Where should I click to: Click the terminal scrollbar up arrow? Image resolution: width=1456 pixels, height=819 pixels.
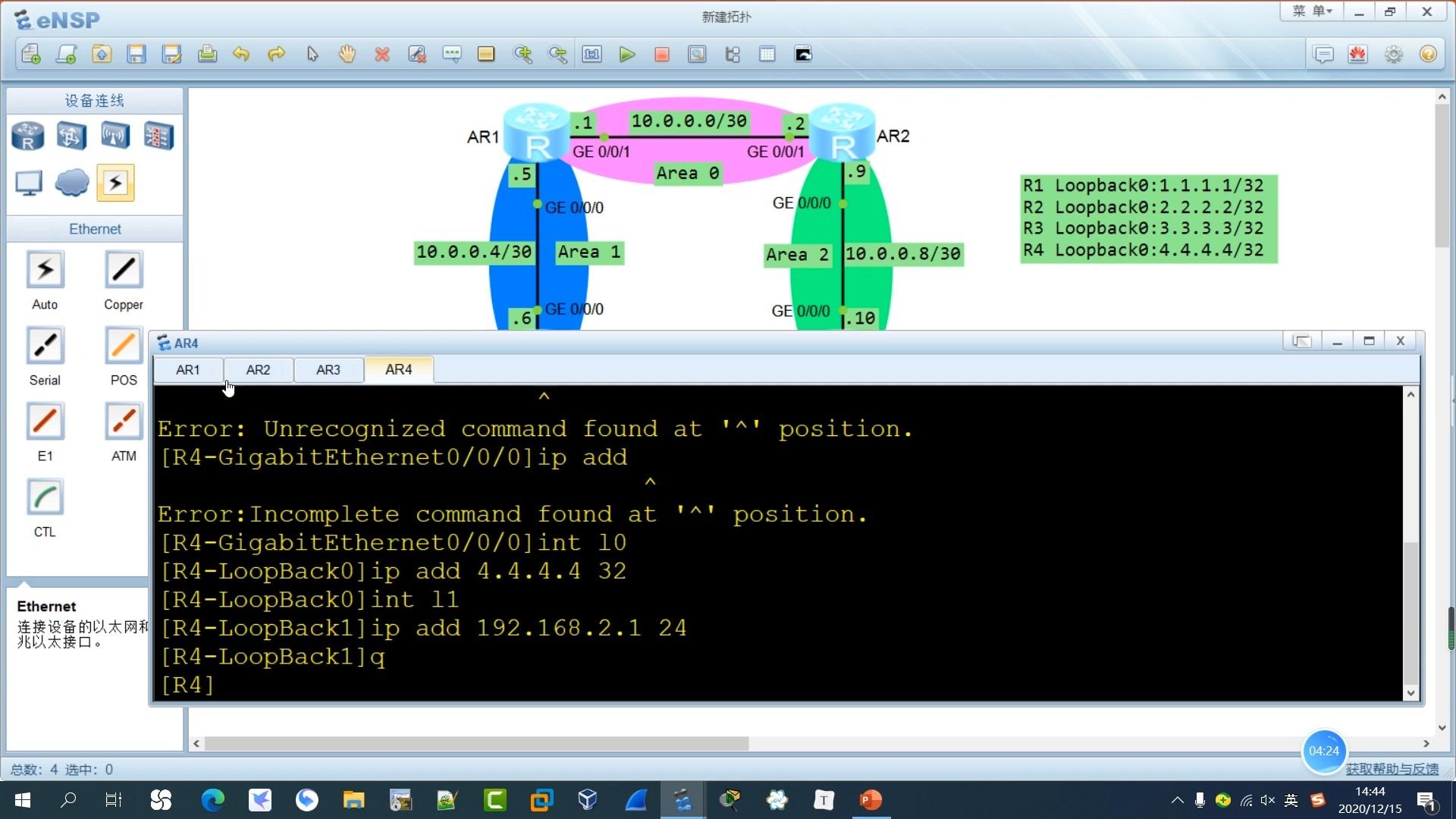point(1410,394)
